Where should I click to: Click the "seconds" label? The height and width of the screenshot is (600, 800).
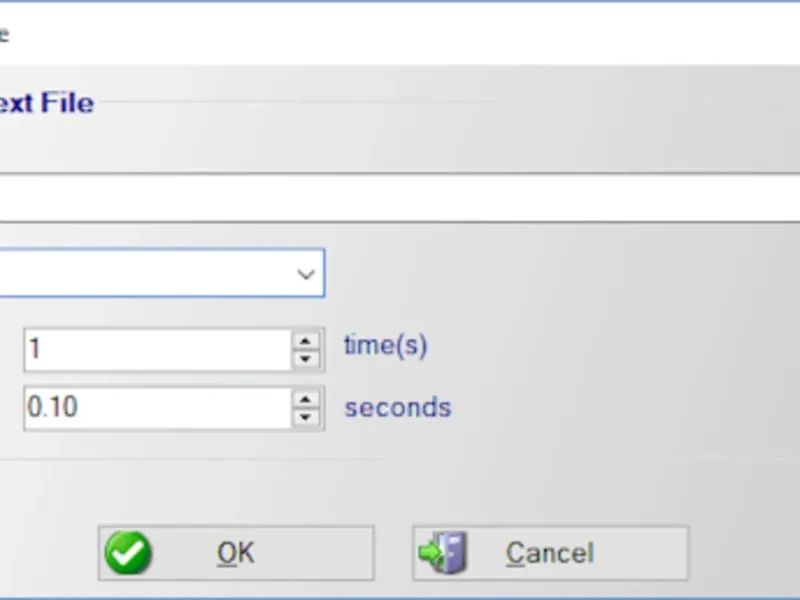pyautogui.click(x=397, y=408)
